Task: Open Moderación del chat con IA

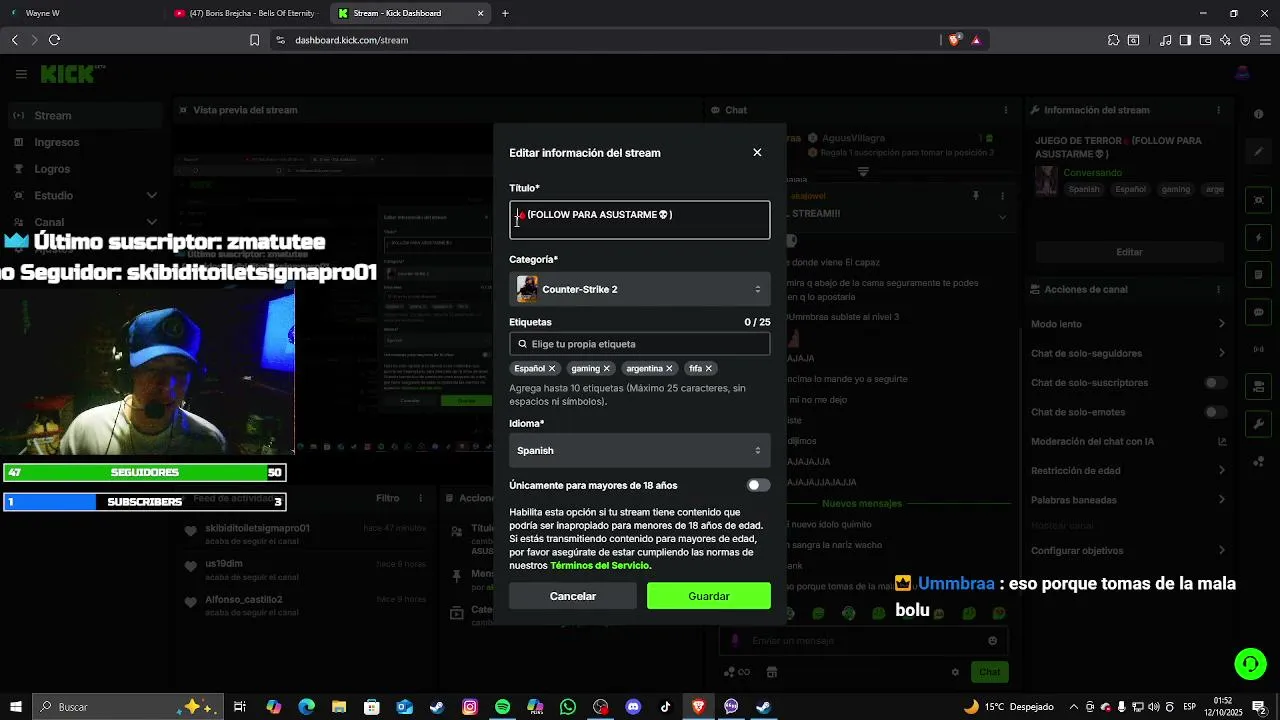Action: pyautogui.click(x=1129, y=441)
